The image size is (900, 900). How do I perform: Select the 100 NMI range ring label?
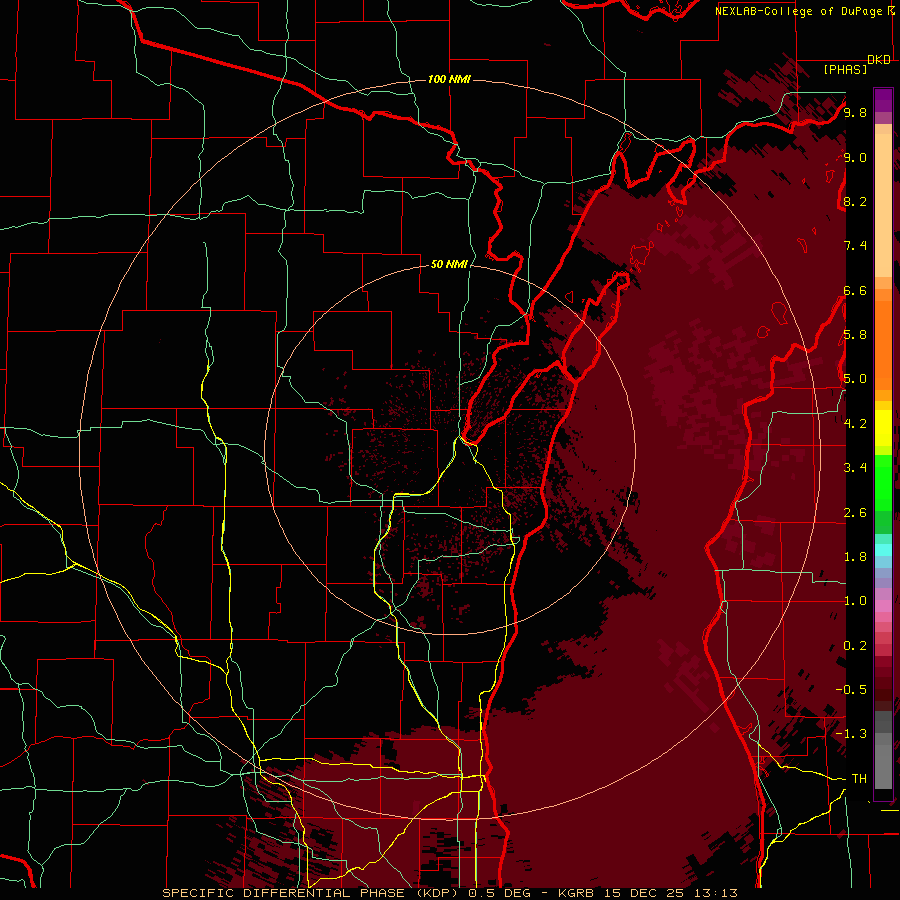click(449, 79)
